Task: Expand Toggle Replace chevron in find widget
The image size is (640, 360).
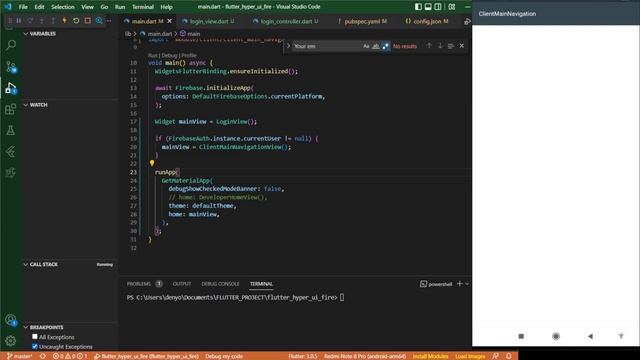Action: coord(288,46)
